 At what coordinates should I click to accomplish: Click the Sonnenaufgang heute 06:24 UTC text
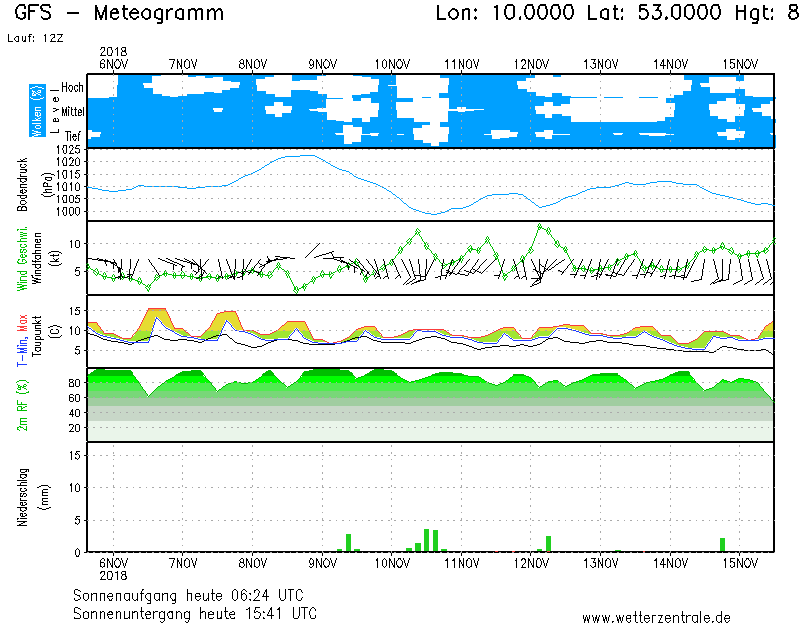(x=195, y=595)
